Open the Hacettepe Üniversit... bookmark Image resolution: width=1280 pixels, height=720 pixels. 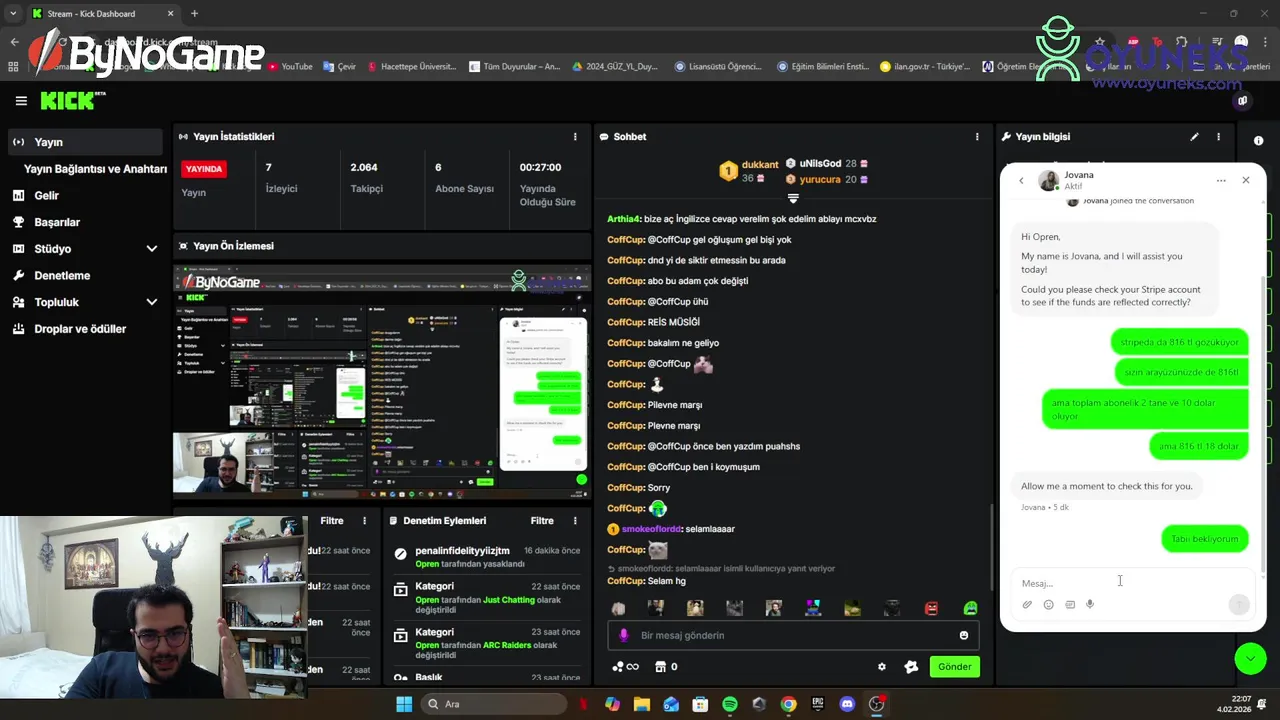click(411, 67)
